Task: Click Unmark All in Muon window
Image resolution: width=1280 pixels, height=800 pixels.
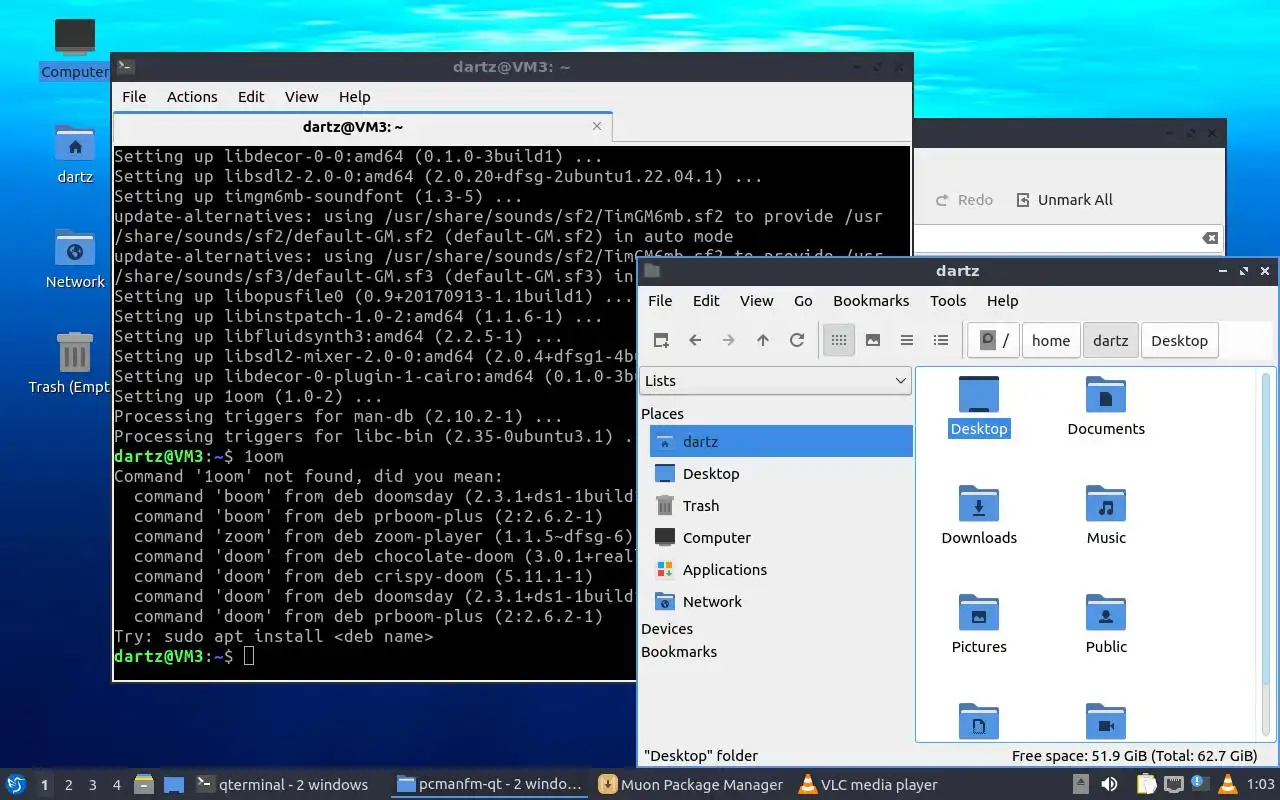Action: click(1064, 200)
